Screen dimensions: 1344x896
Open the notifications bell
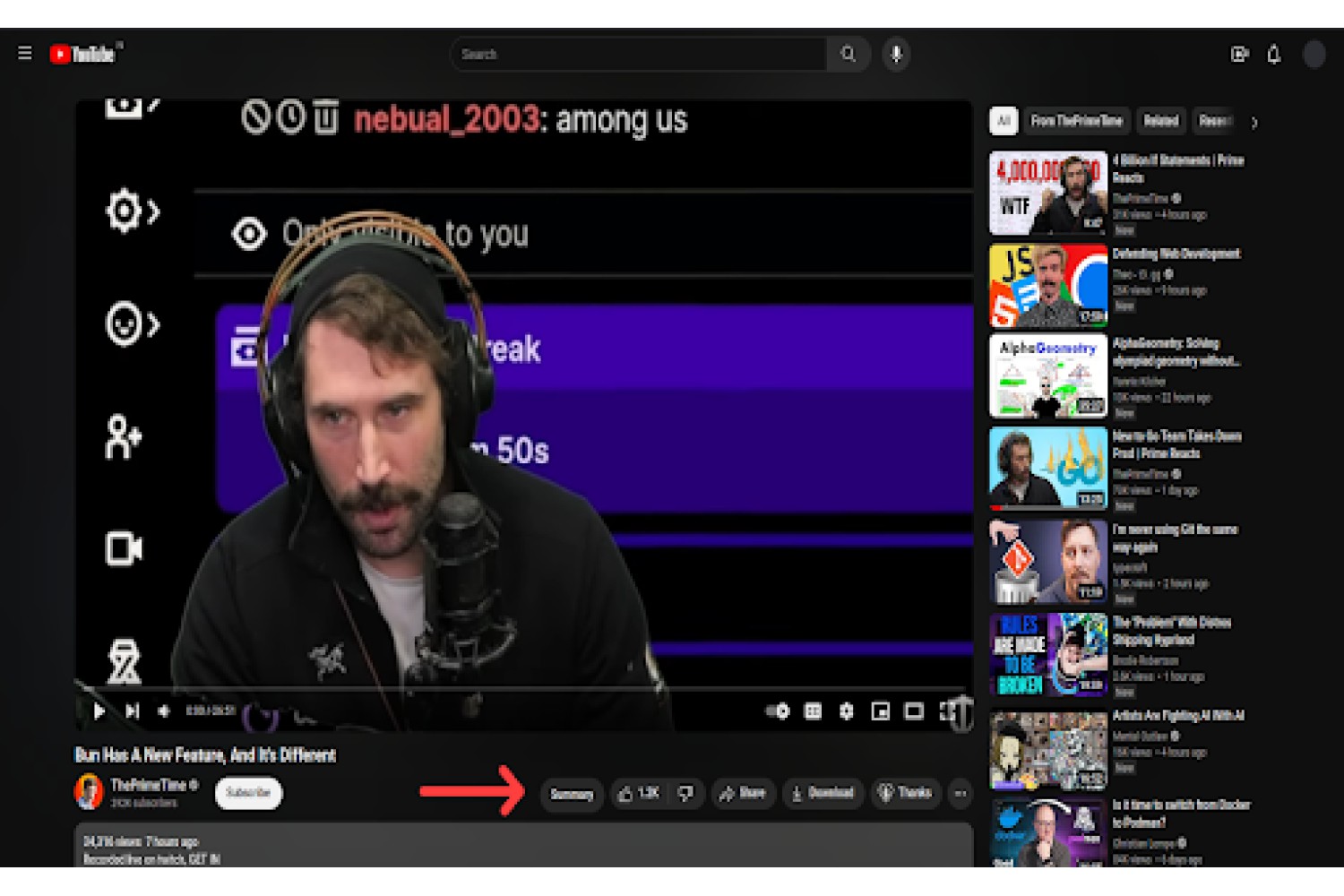pyautogui.click(x=1273, y=55)
